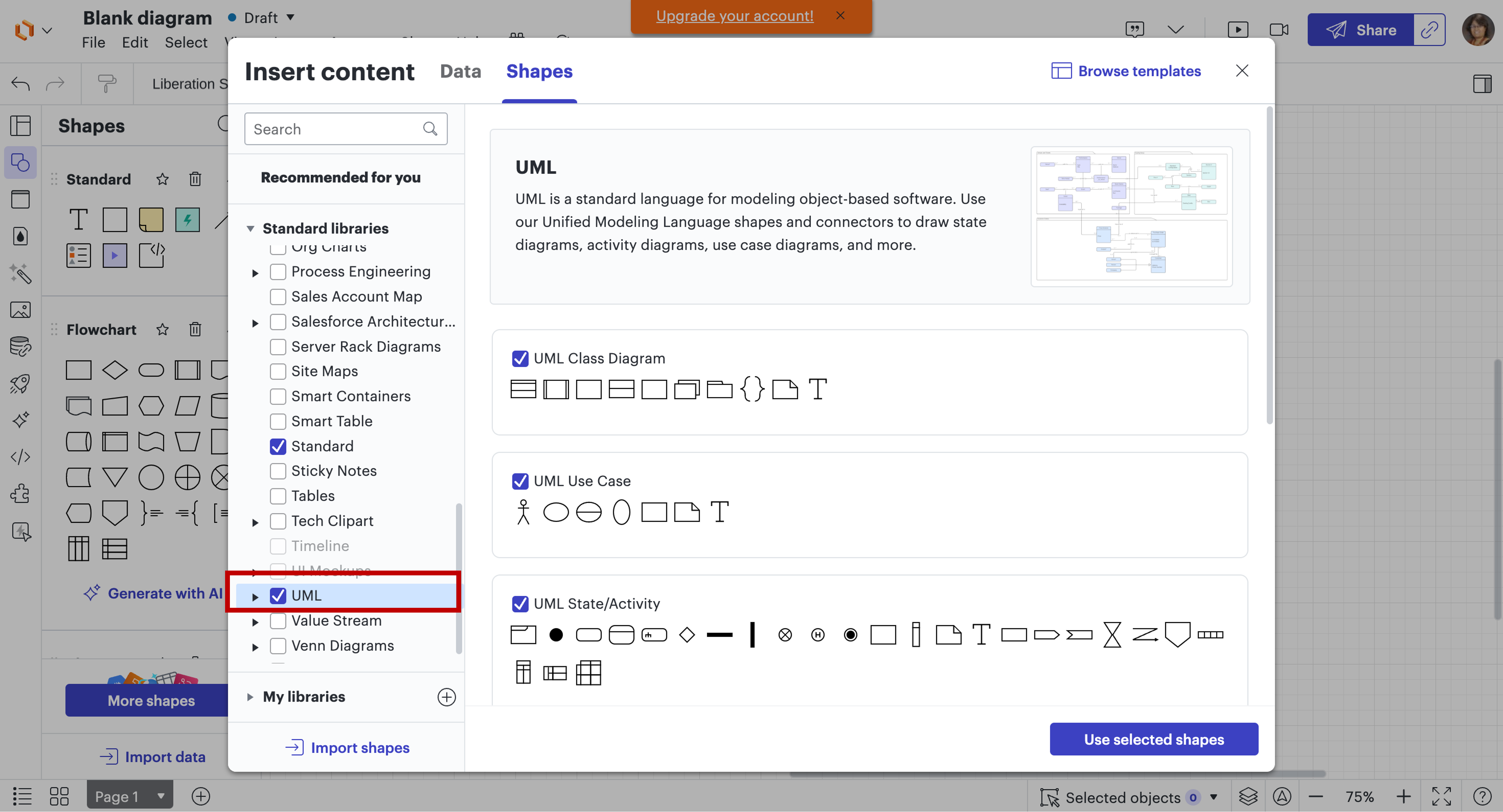The width and height of the screenshot is (1503, 812).
Task: Expand the Value Stream tree item
Action: point(255,622)
